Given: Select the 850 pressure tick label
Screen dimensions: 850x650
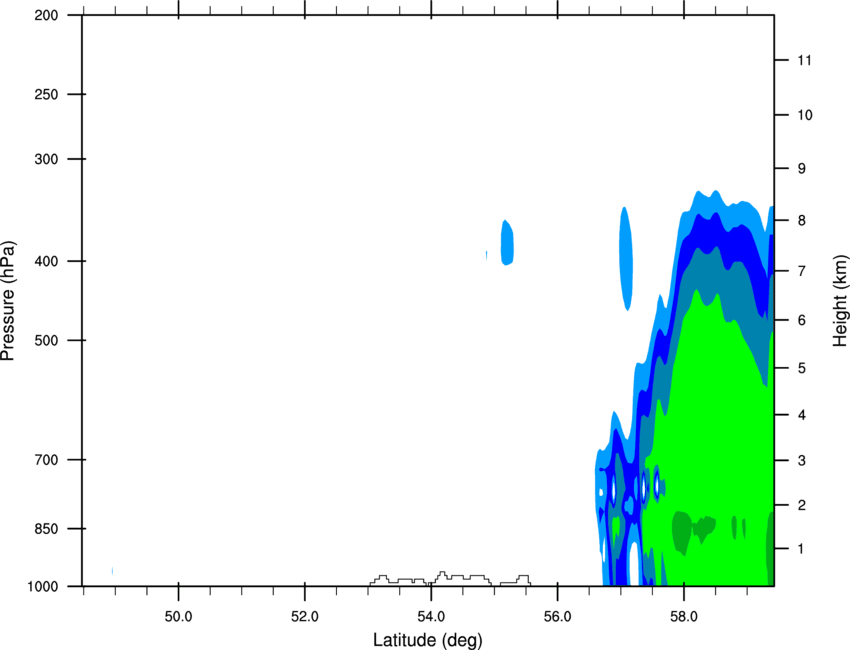Looking at the screenshot, I should pos(46,529).
